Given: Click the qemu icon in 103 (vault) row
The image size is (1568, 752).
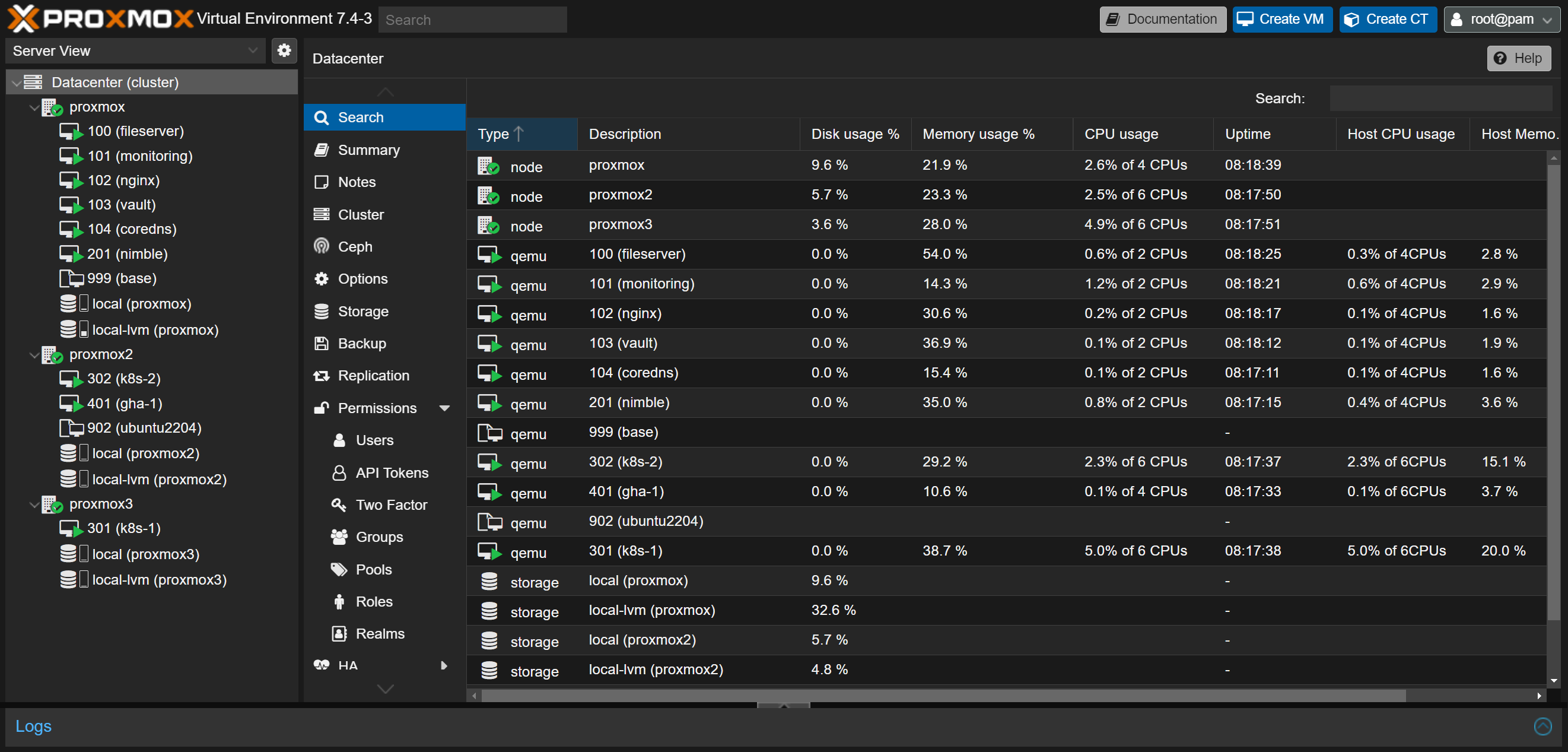Looking at the screenshot, I should [x=489, y=344].
